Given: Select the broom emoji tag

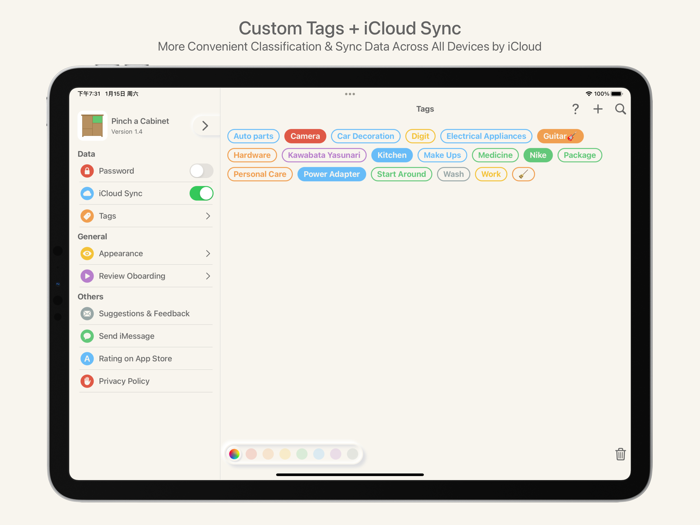Looking at the screenshot, I should point(523,174).
